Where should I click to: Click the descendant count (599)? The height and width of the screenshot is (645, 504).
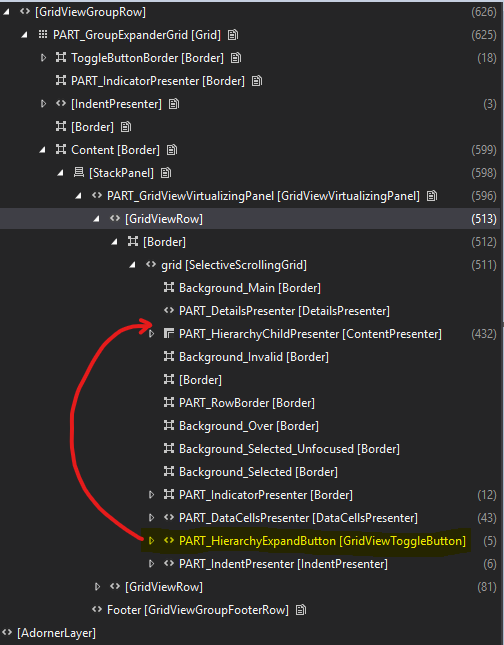tap(484, 150)
